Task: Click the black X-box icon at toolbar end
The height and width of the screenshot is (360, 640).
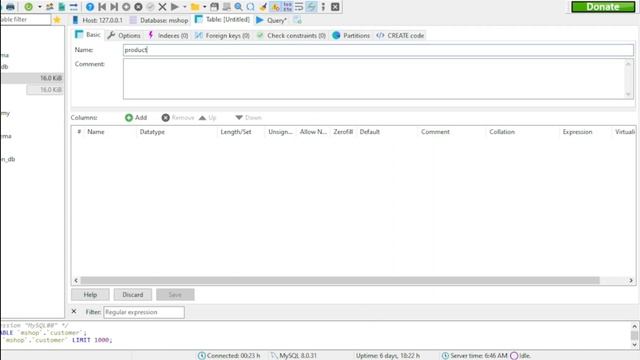Action: pos(335,7)
